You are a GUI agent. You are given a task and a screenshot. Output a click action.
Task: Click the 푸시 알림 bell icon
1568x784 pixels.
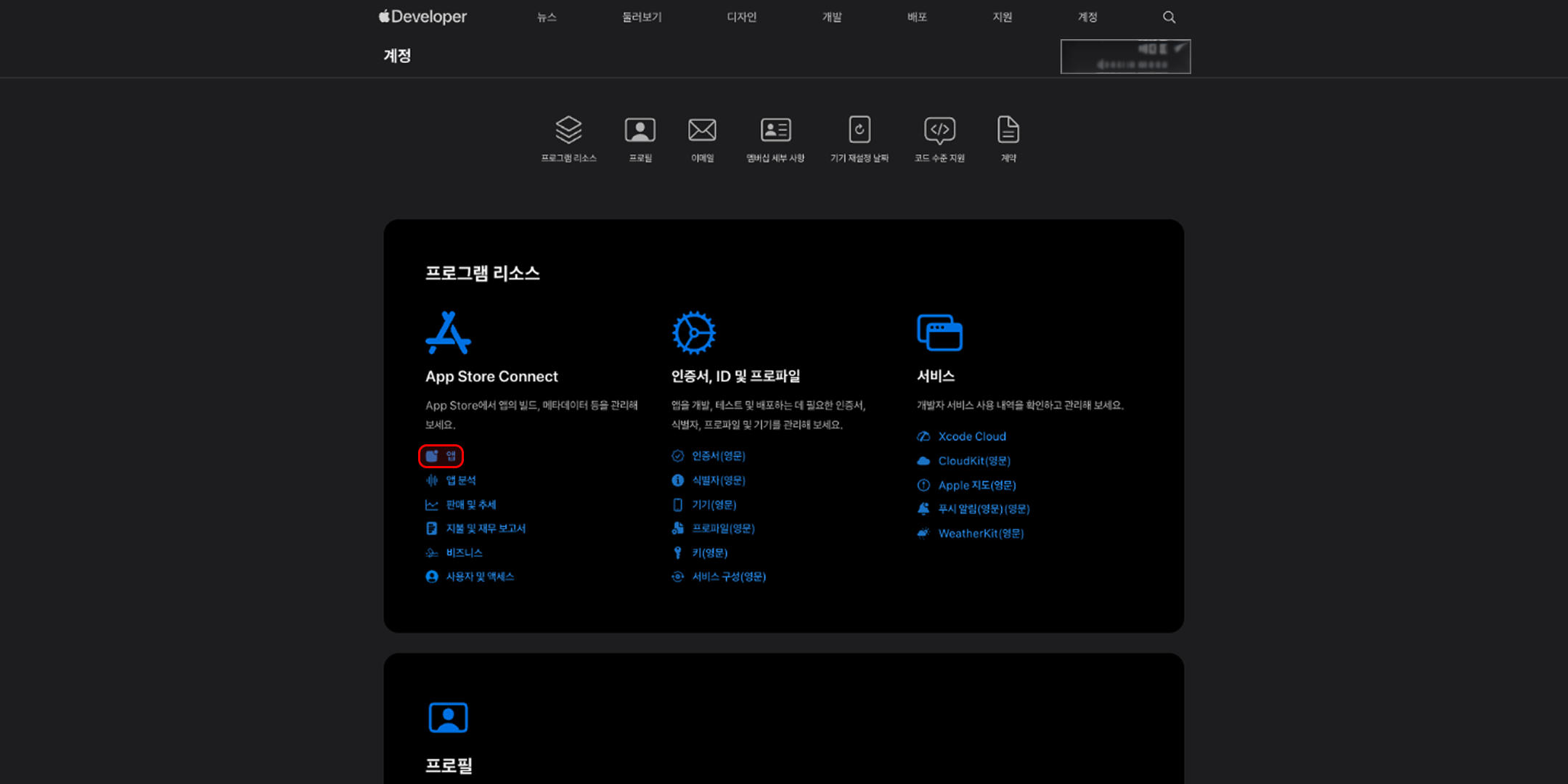coord(923,509)
